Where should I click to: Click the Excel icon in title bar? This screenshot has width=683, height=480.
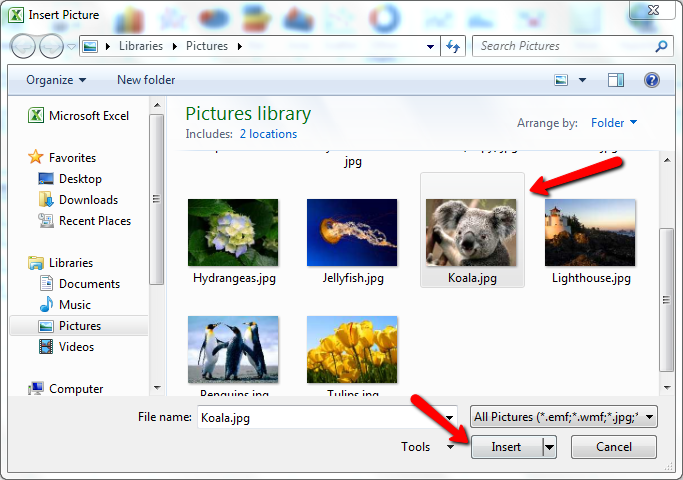pos(16,15)
